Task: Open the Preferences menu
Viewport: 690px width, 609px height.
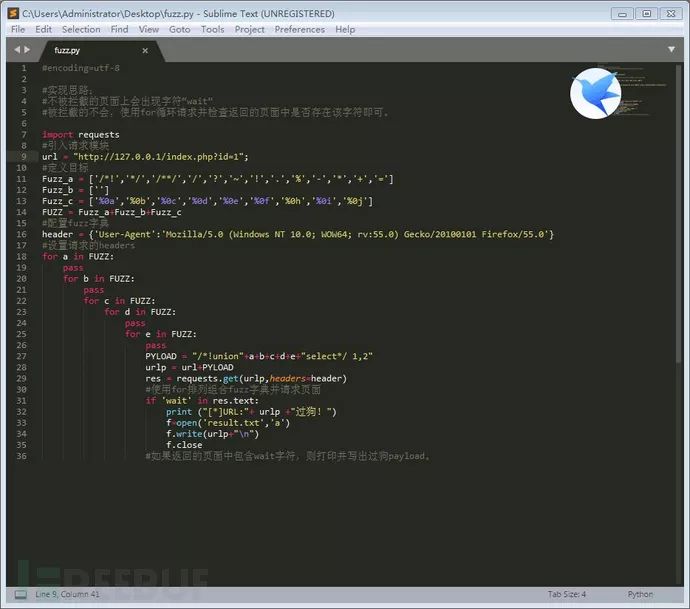Action: (x=299, y=29)
